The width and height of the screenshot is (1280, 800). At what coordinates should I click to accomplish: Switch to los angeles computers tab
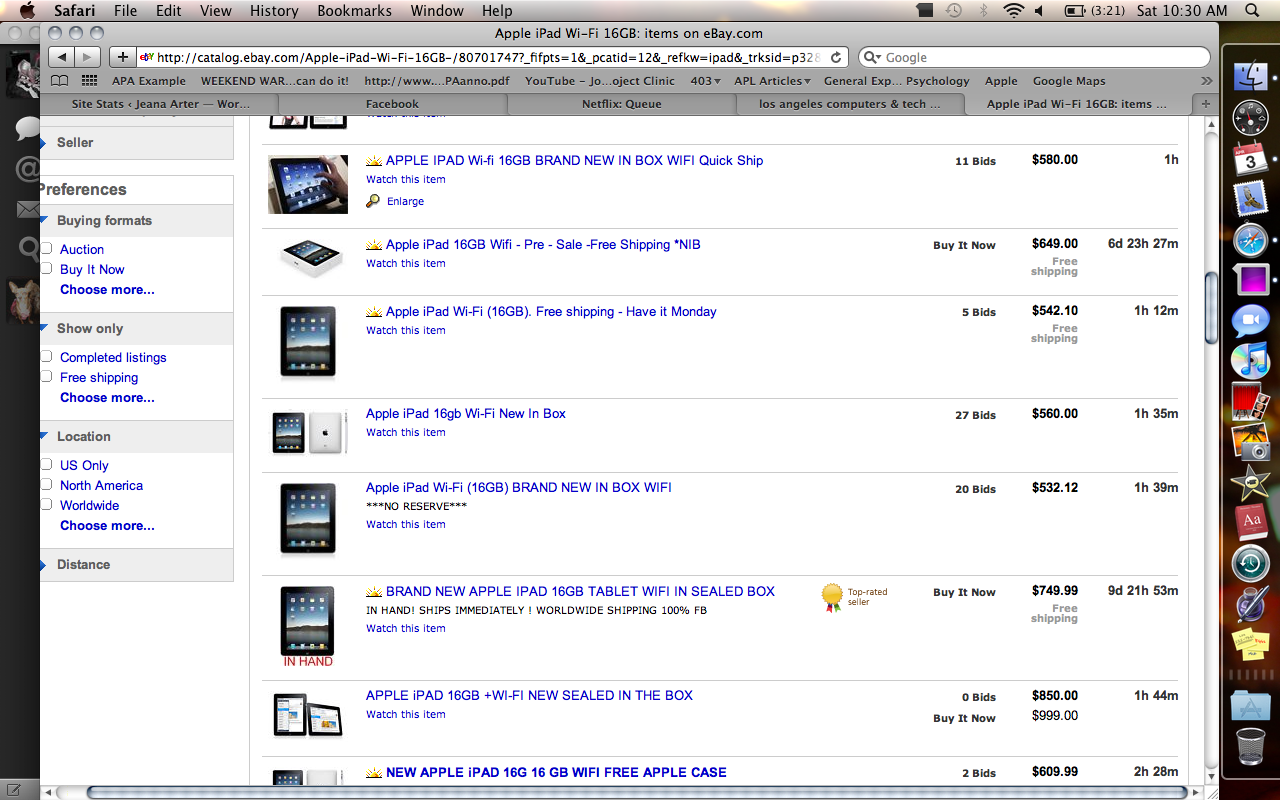tap(850, 104)
